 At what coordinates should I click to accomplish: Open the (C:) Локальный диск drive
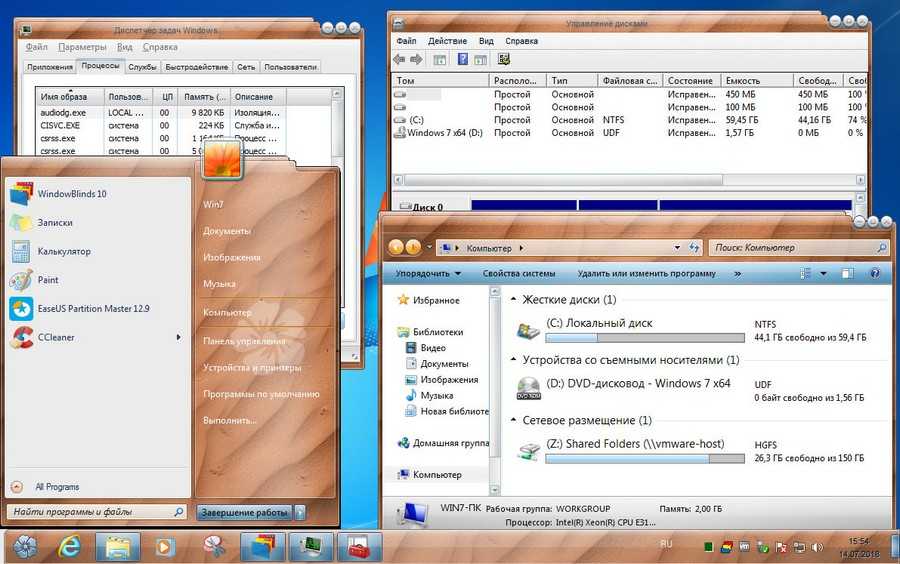click(598, 323)
